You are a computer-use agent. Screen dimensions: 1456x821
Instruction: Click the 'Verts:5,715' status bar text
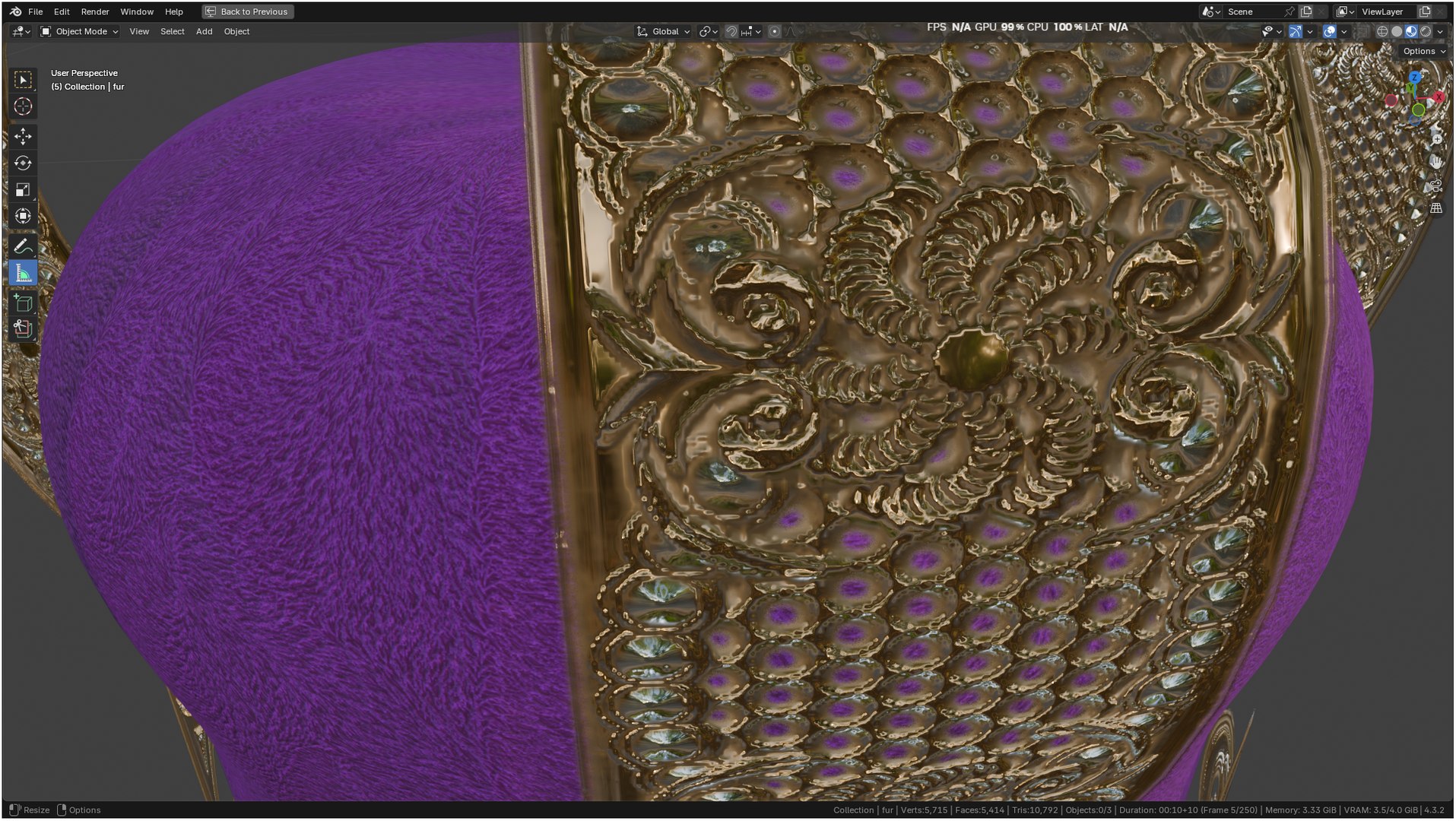(x=924, y=810)
